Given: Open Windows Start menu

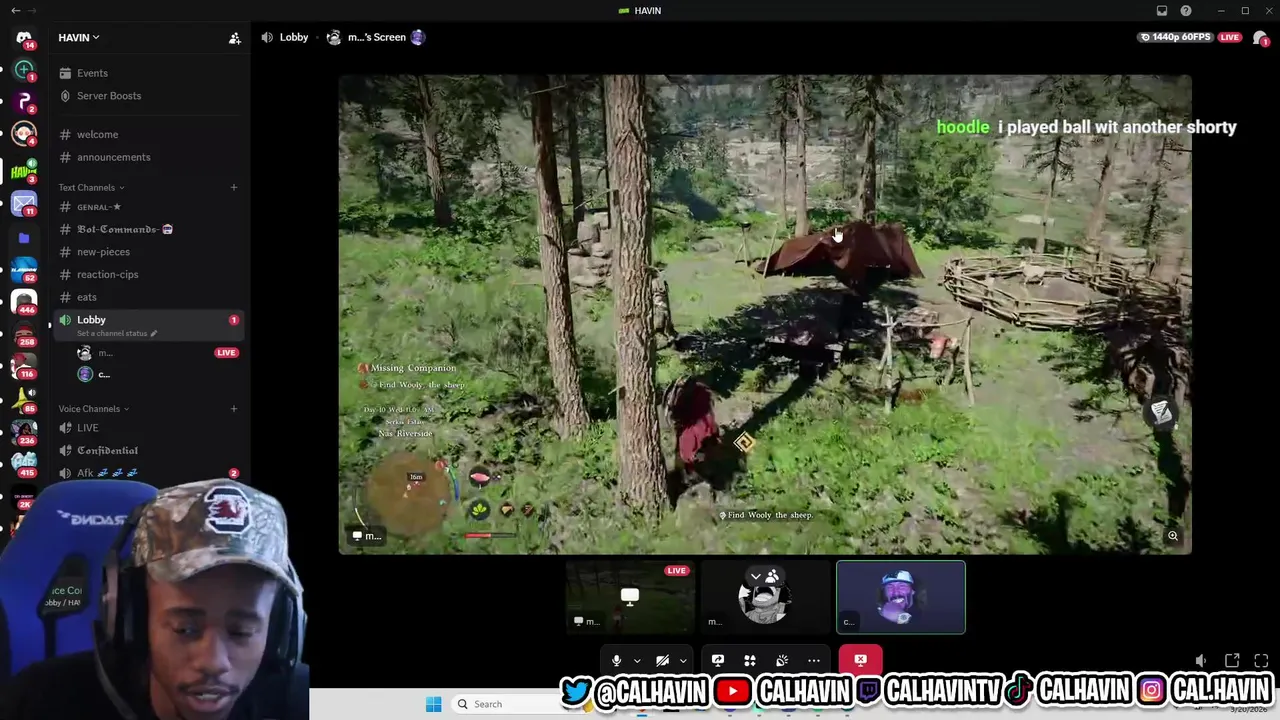Looking at the screenshot, I should [x=433, y=704].
